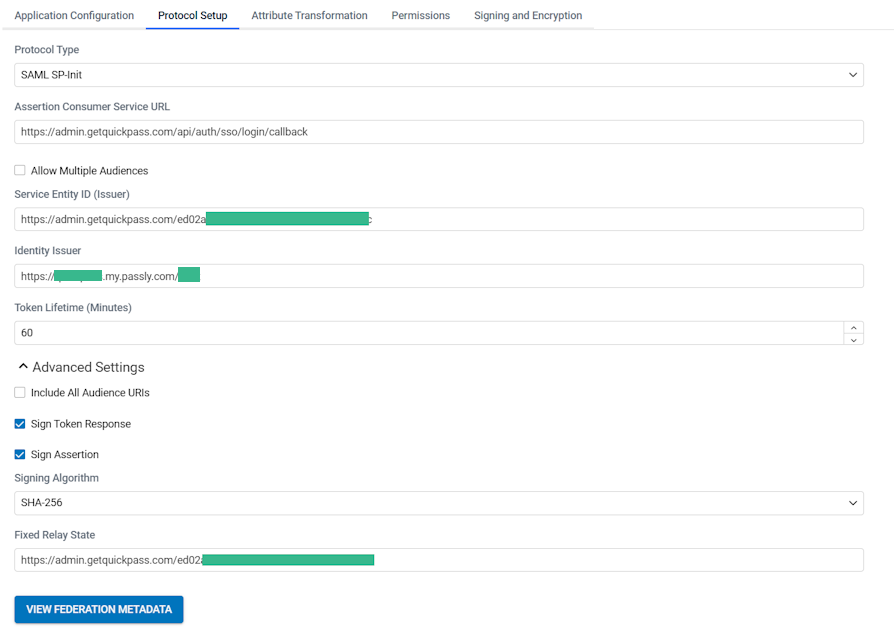Viewport: 894px width, 631px height.
Task: Increase Token Lifetime with the up arrow
Action: 853,327
